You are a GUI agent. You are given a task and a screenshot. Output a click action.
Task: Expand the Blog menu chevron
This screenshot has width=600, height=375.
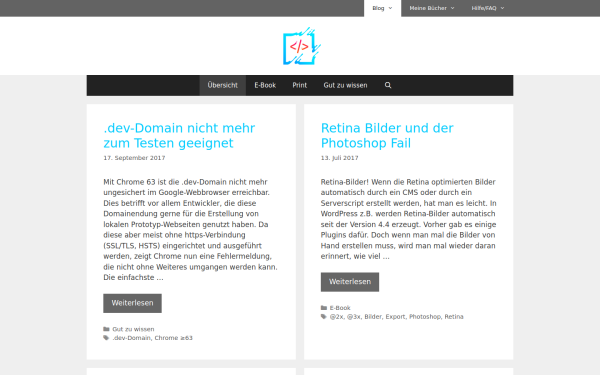390,8
